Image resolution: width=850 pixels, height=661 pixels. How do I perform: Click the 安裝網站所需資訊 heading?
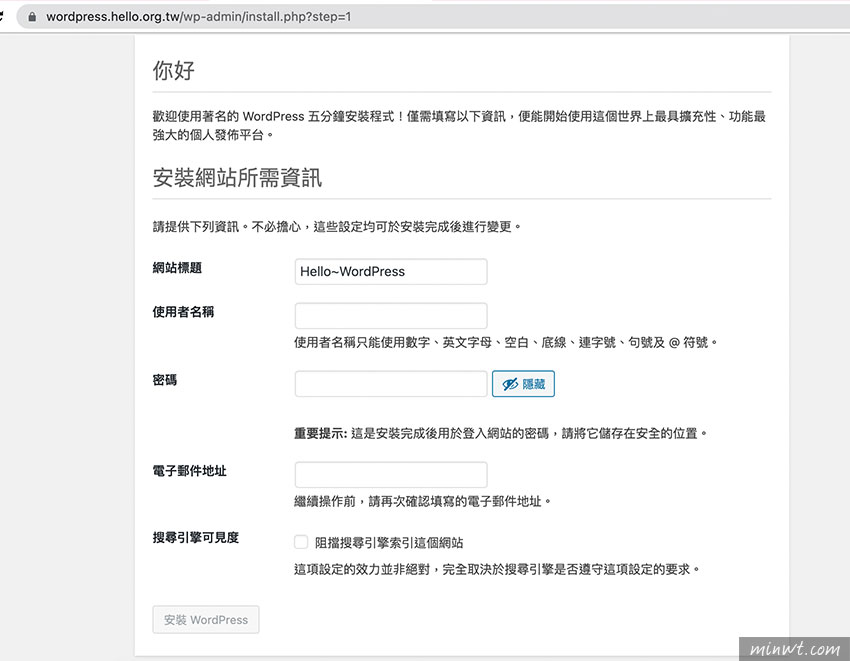pyautogui.click(x=237, y=177)
